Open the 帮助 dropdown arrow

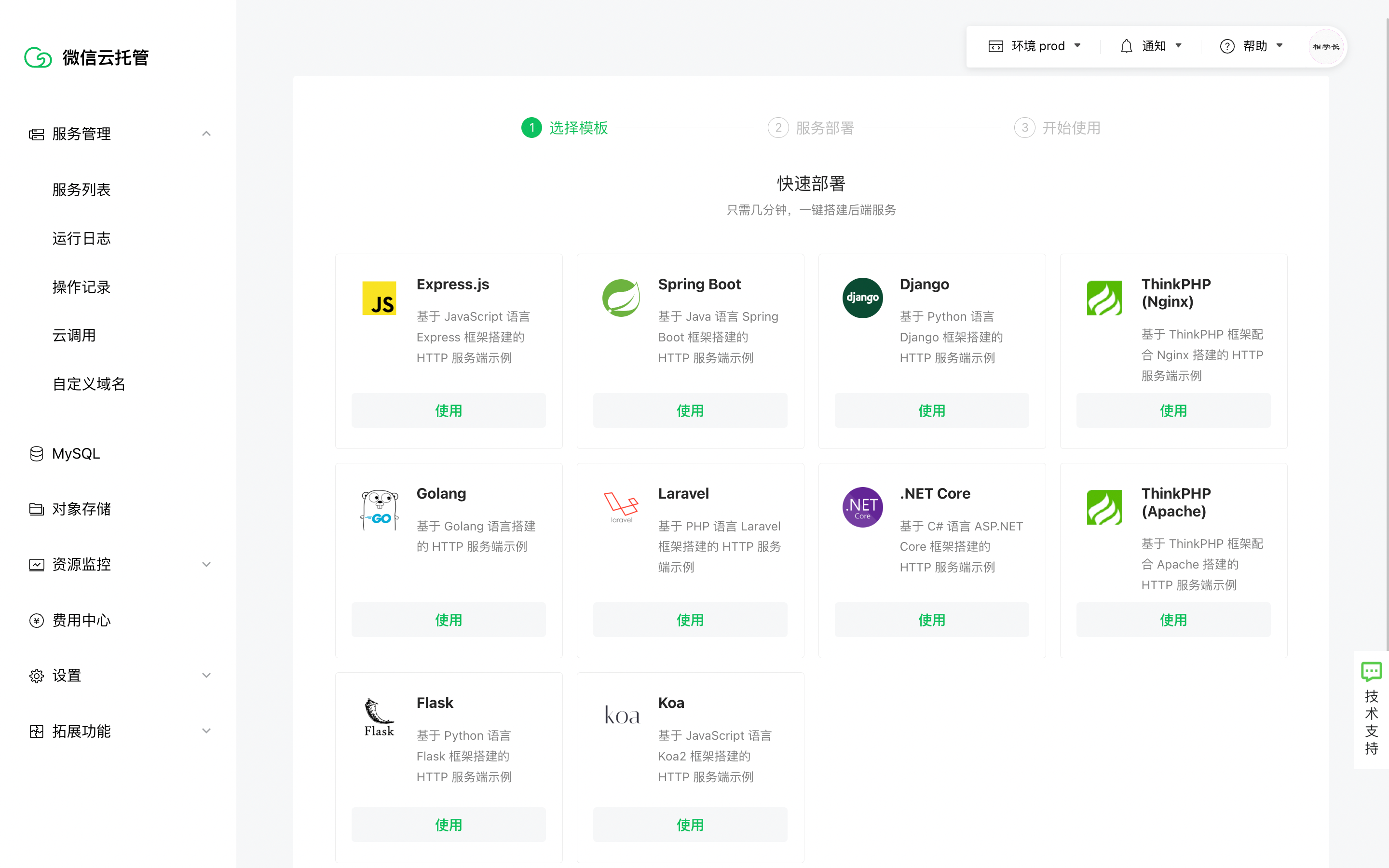[x=1280, y=46]
